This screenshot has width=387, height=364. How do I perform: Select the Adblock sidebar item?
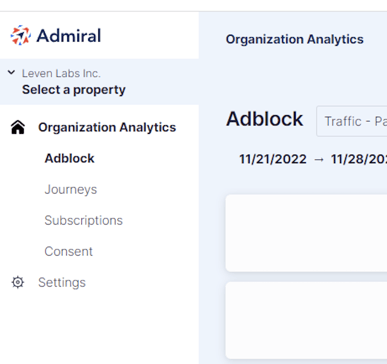tap(69, 158)
